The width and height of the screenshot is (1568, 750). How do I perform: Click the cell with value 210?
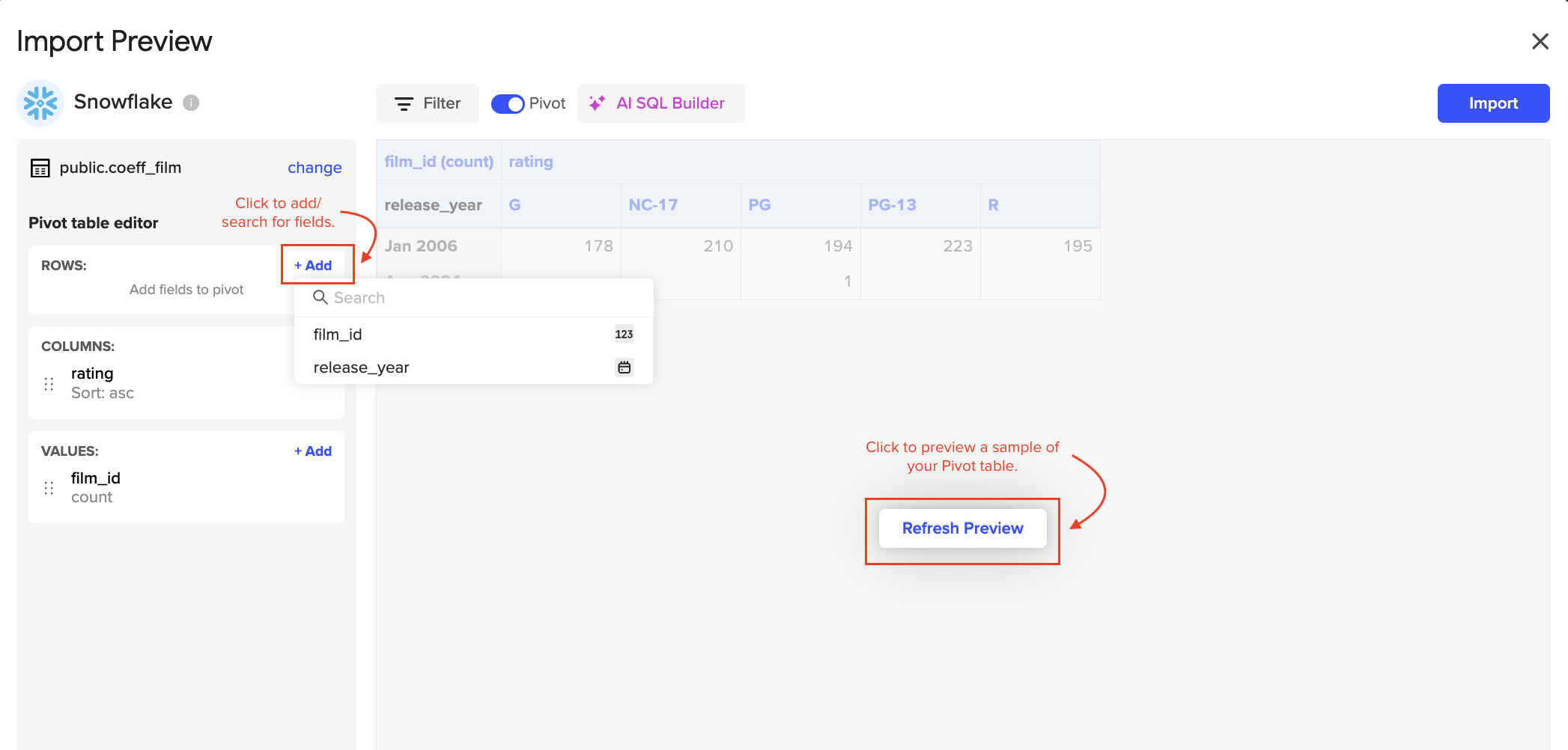[681, 246]
